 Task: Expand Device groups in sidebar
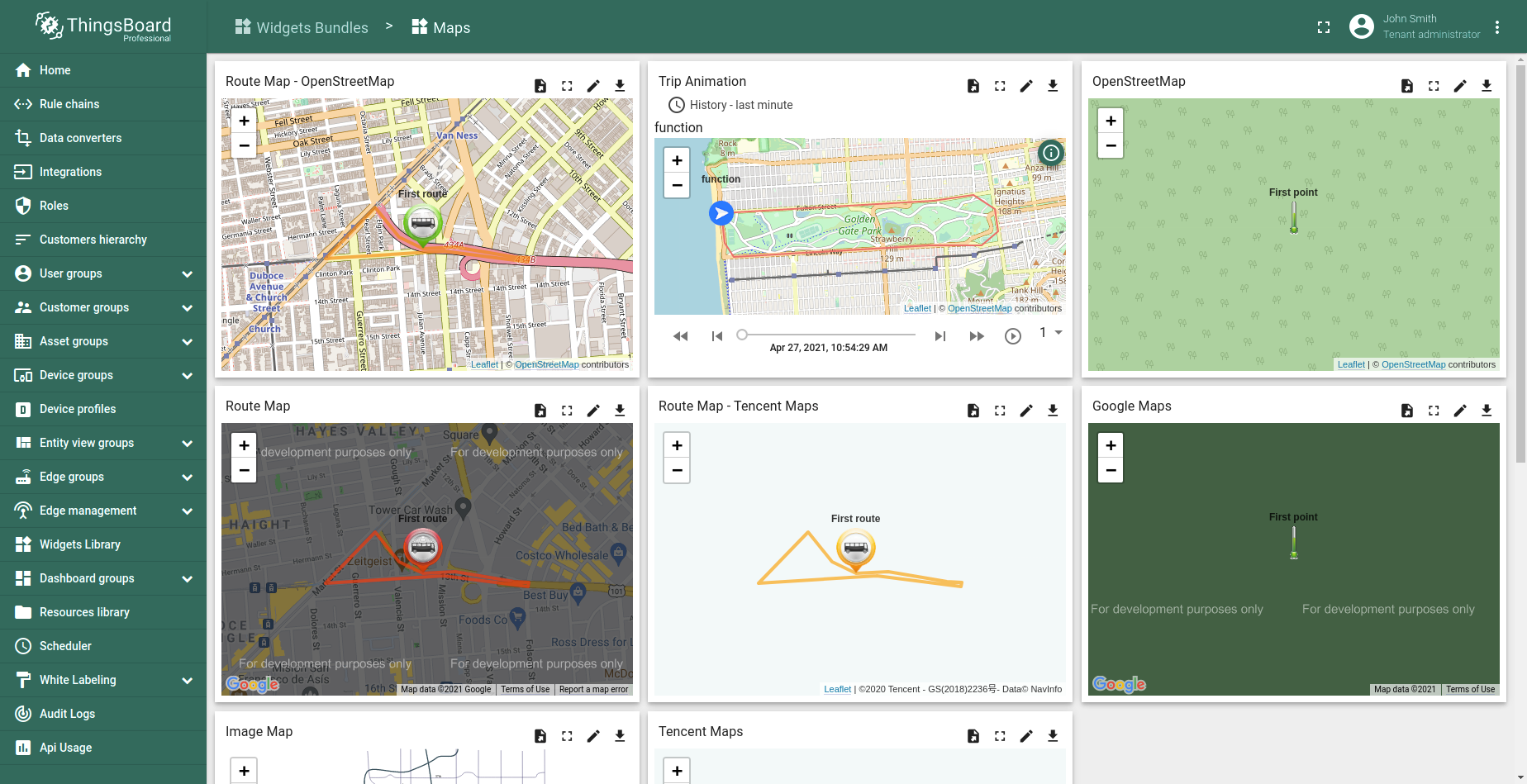click(x=188, y=375)
